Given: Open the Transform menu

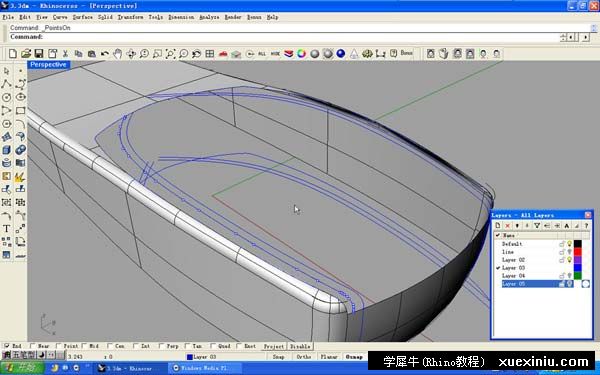Looking at the screenshot, I should 130,17.
